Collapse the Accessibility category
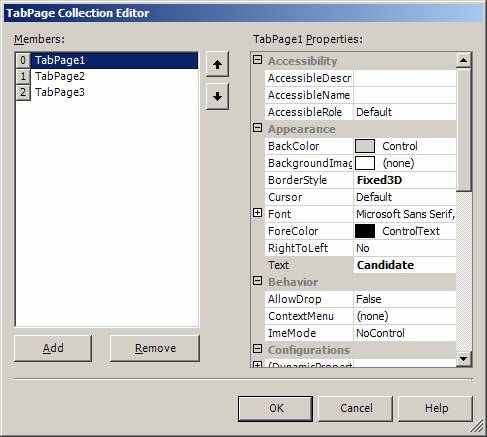Image resolution: width=487 pixels, height=437 pixels. point(257,60)
